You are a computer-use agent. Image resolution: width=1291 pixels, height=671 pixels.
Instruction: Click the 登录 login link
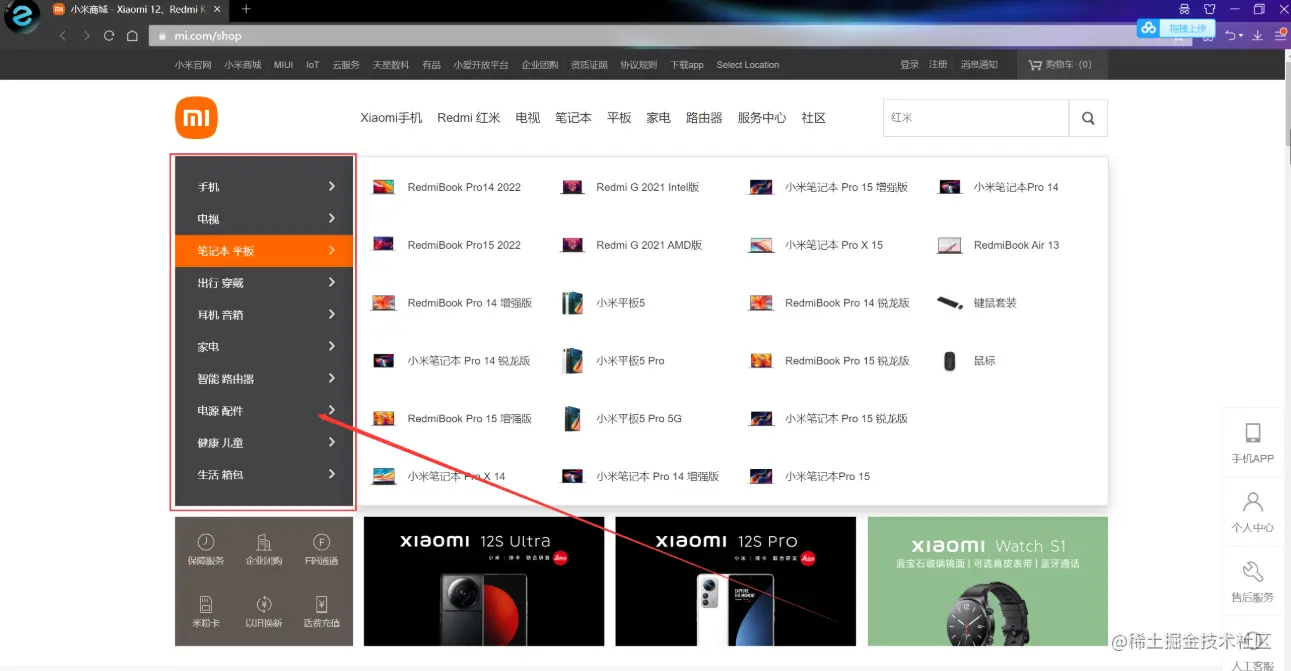[909, 65]
